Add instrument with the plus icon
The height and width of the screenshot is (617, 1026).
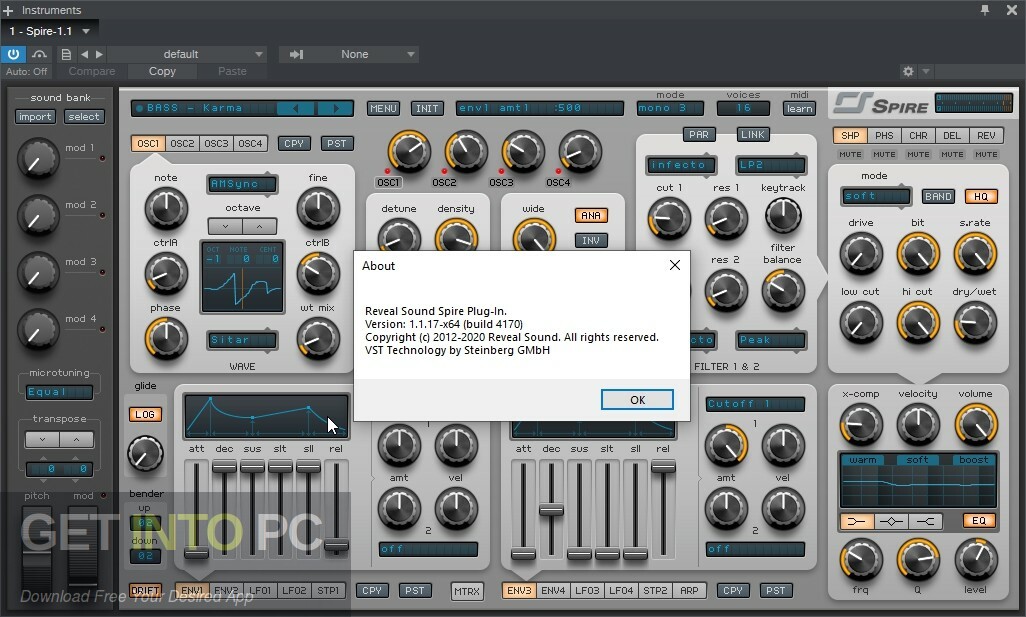pyautogui.click(x=8, y=10)
